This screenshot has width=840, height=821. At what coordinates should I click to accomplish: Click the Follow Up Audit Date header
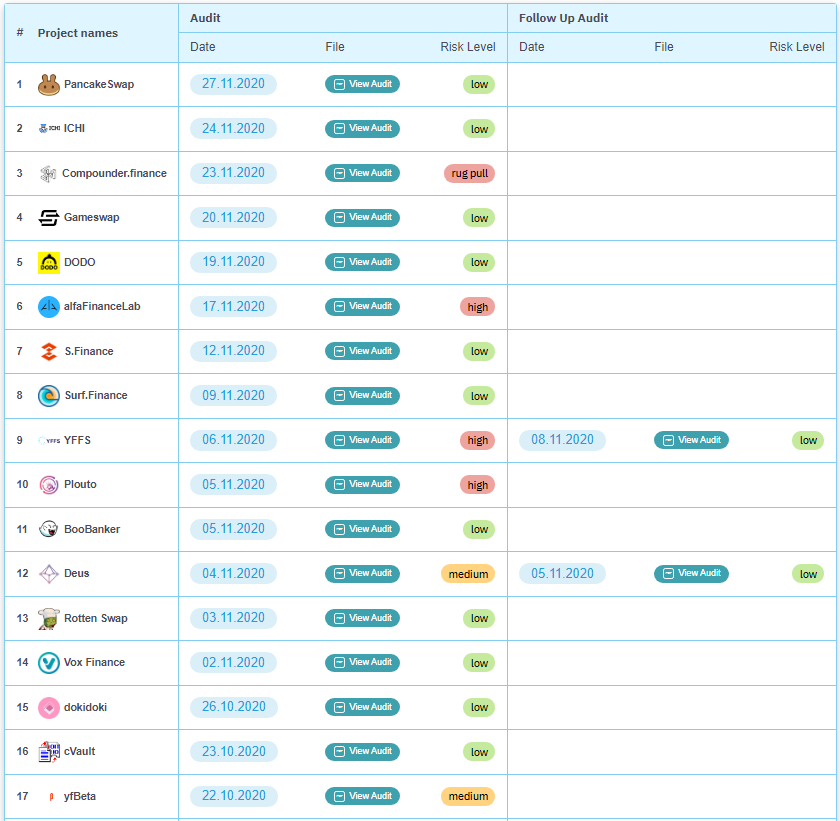click(x=531, y=47)
